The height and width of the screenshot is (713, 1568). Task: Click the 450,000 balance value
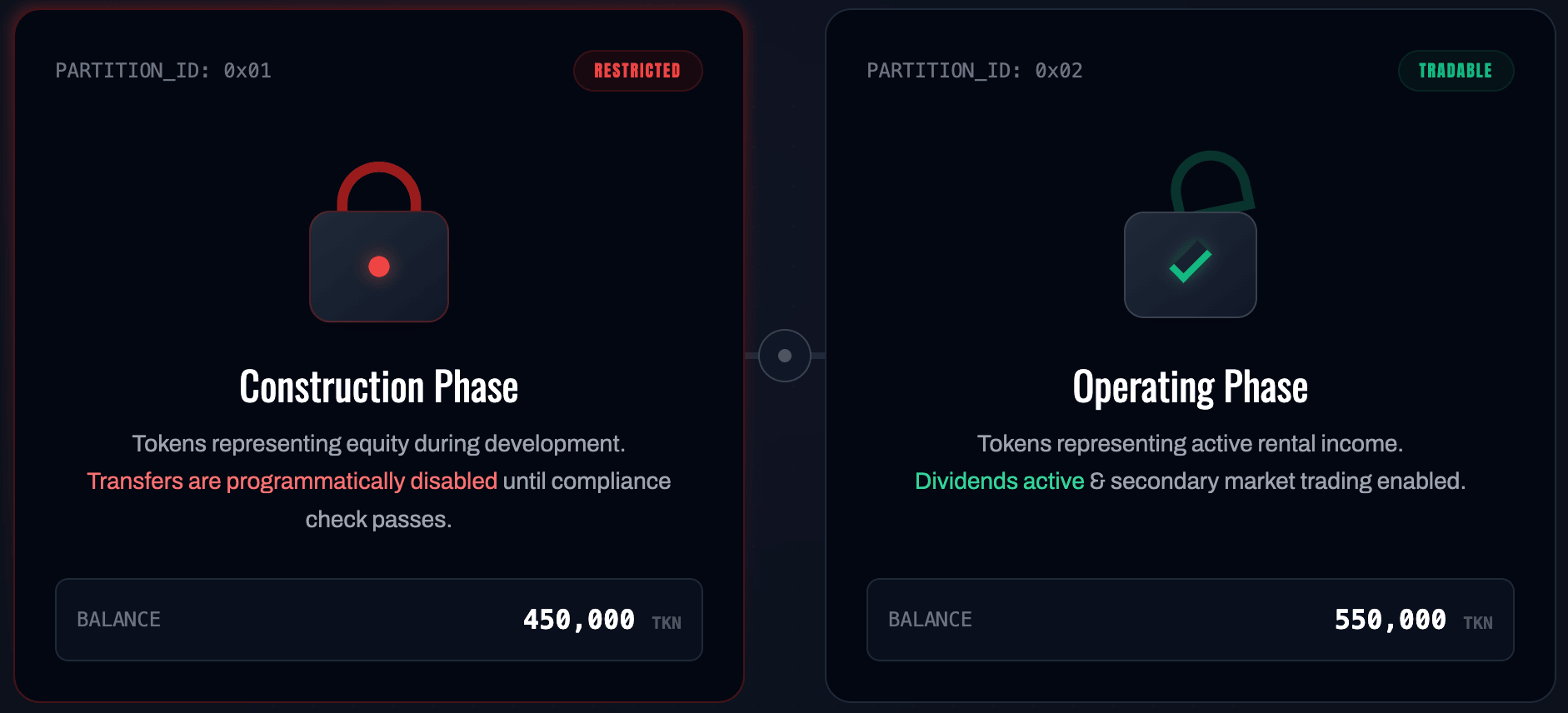coord(578,619)
